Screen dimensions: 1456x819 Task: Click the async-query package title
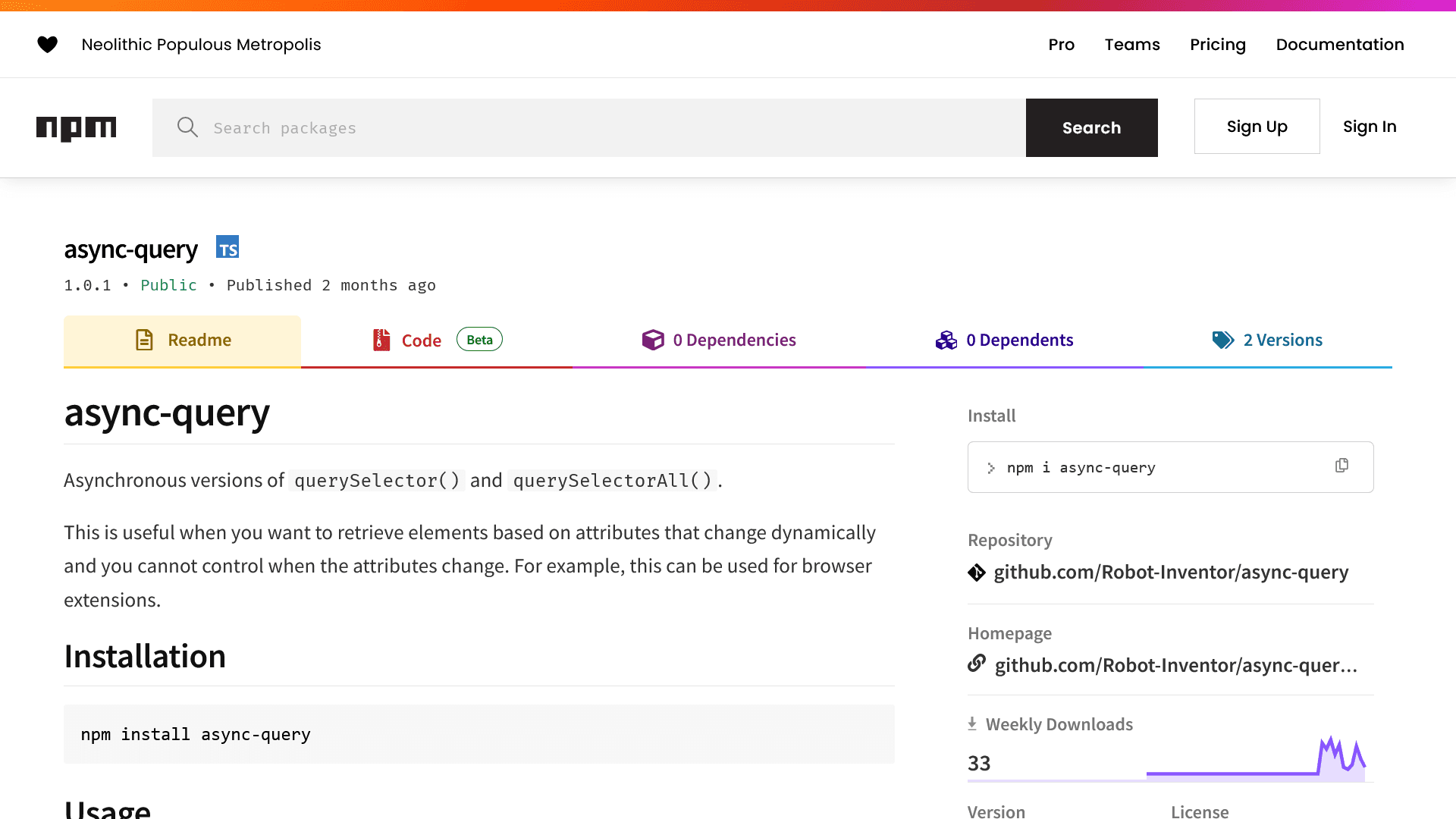click(130, 249)
